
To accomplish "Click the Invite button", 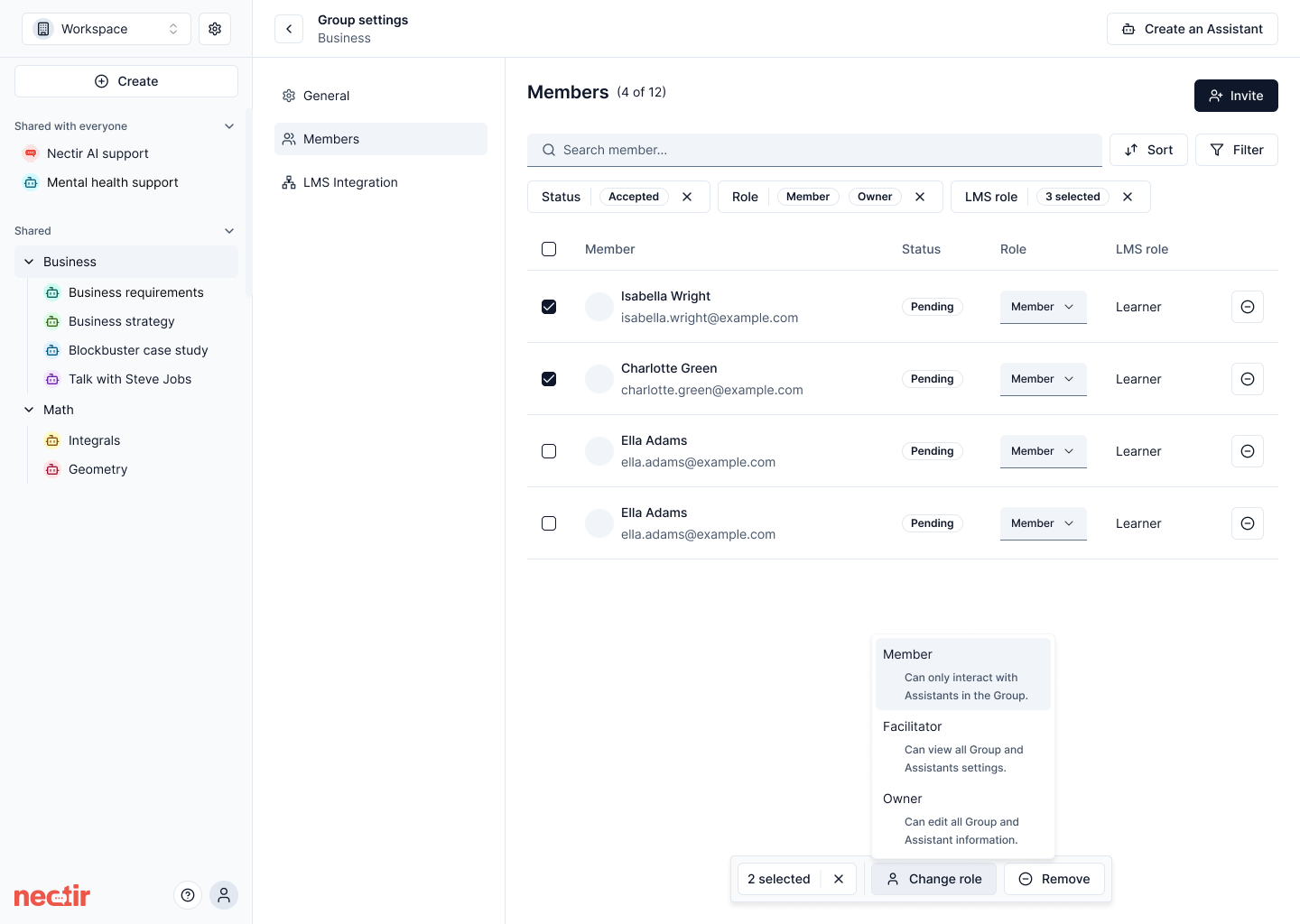I will tap(1236, 96).
